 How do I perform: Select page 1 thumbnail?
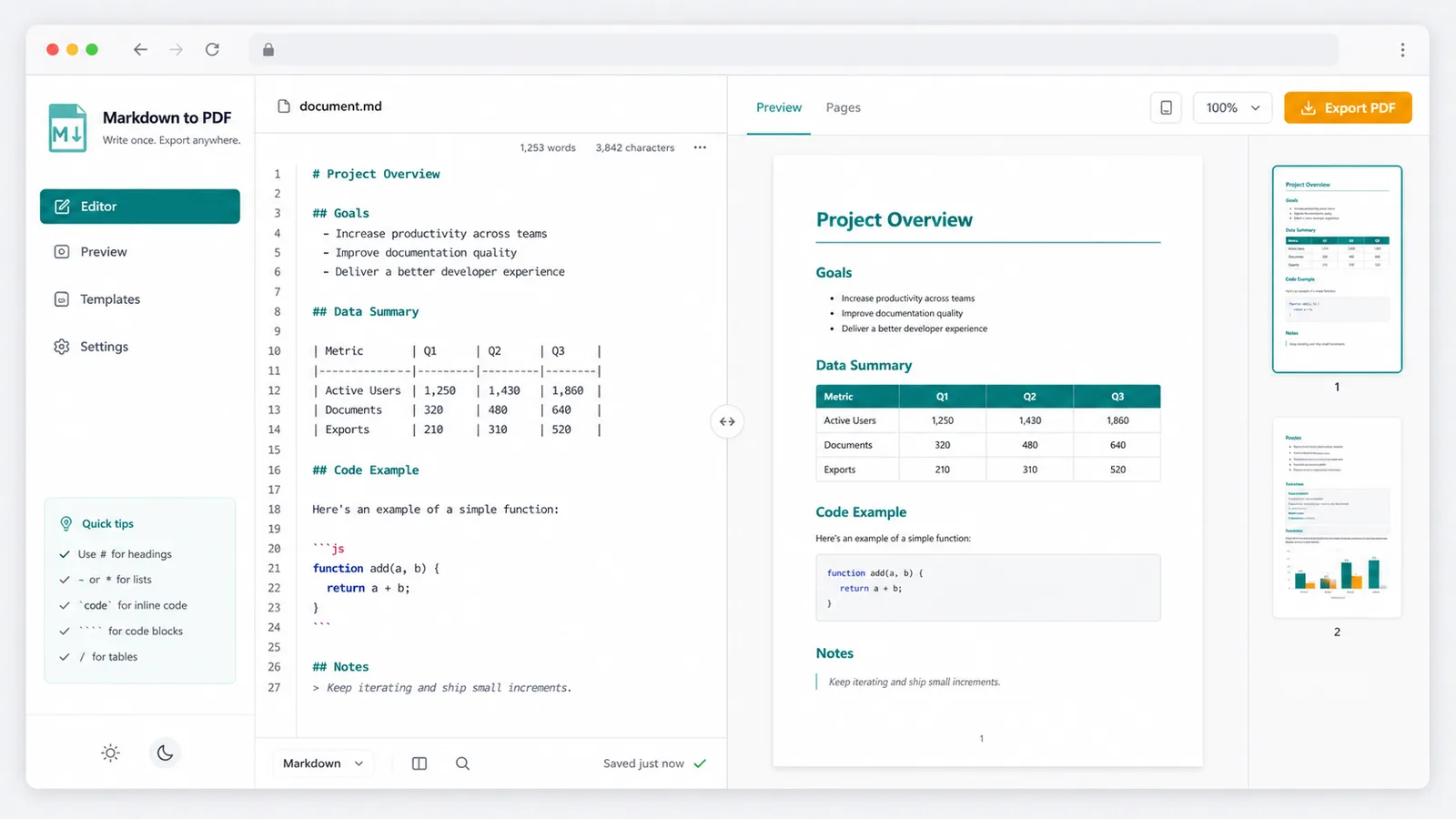[1337, 269]
